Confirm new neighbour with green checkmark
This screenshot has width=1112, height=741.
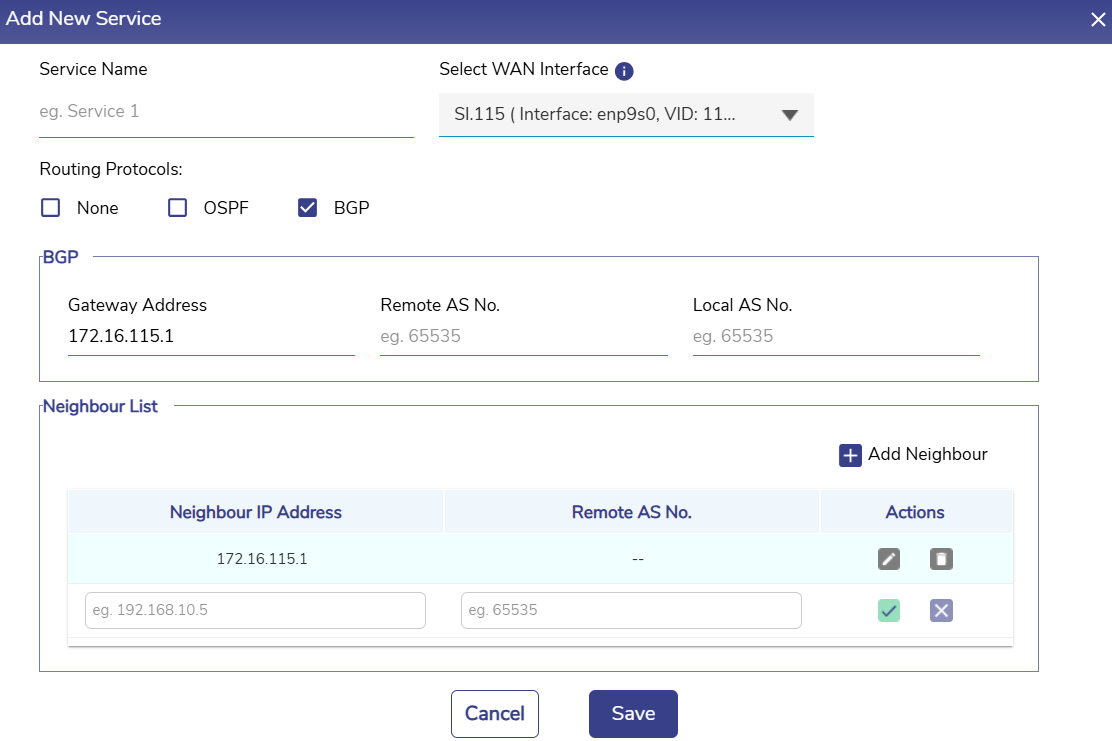(x=889, y=610)
